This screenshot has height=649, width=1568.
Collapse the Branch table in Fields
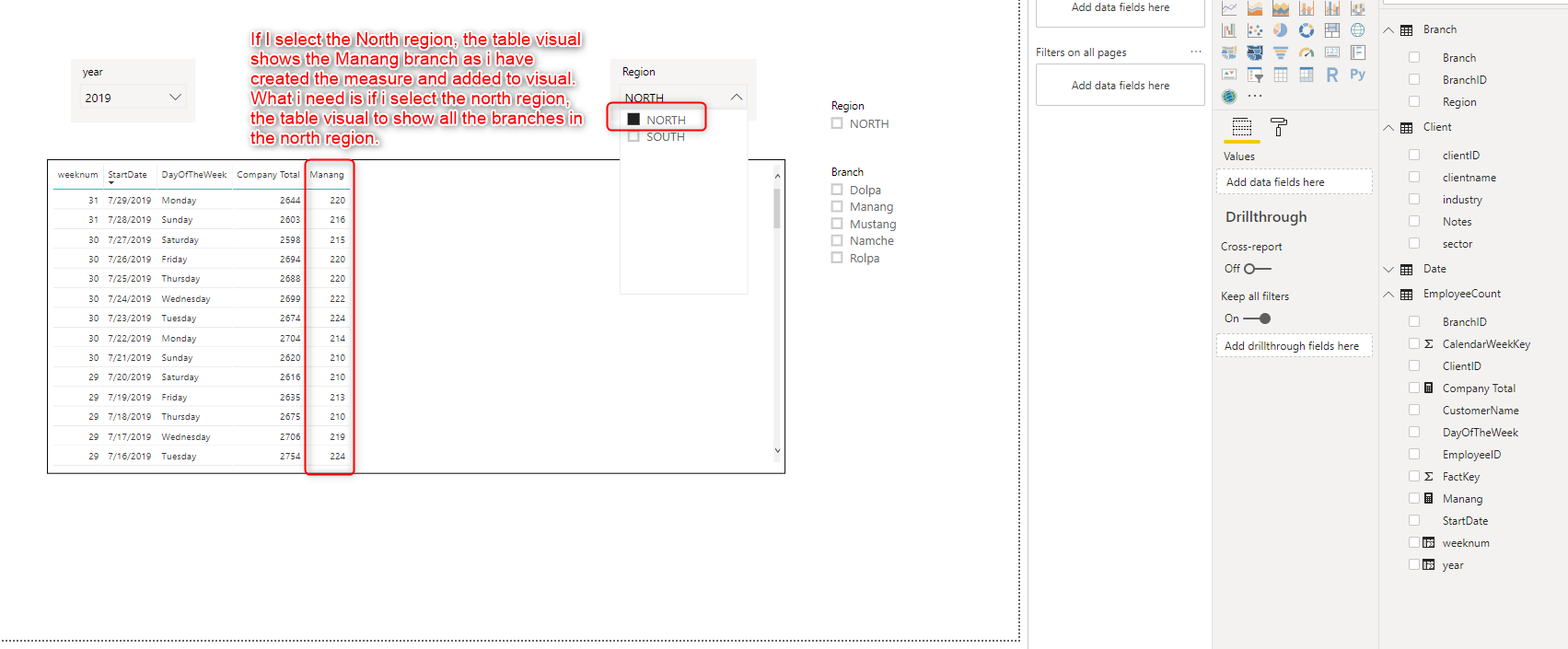click(x=1388, y=30)
